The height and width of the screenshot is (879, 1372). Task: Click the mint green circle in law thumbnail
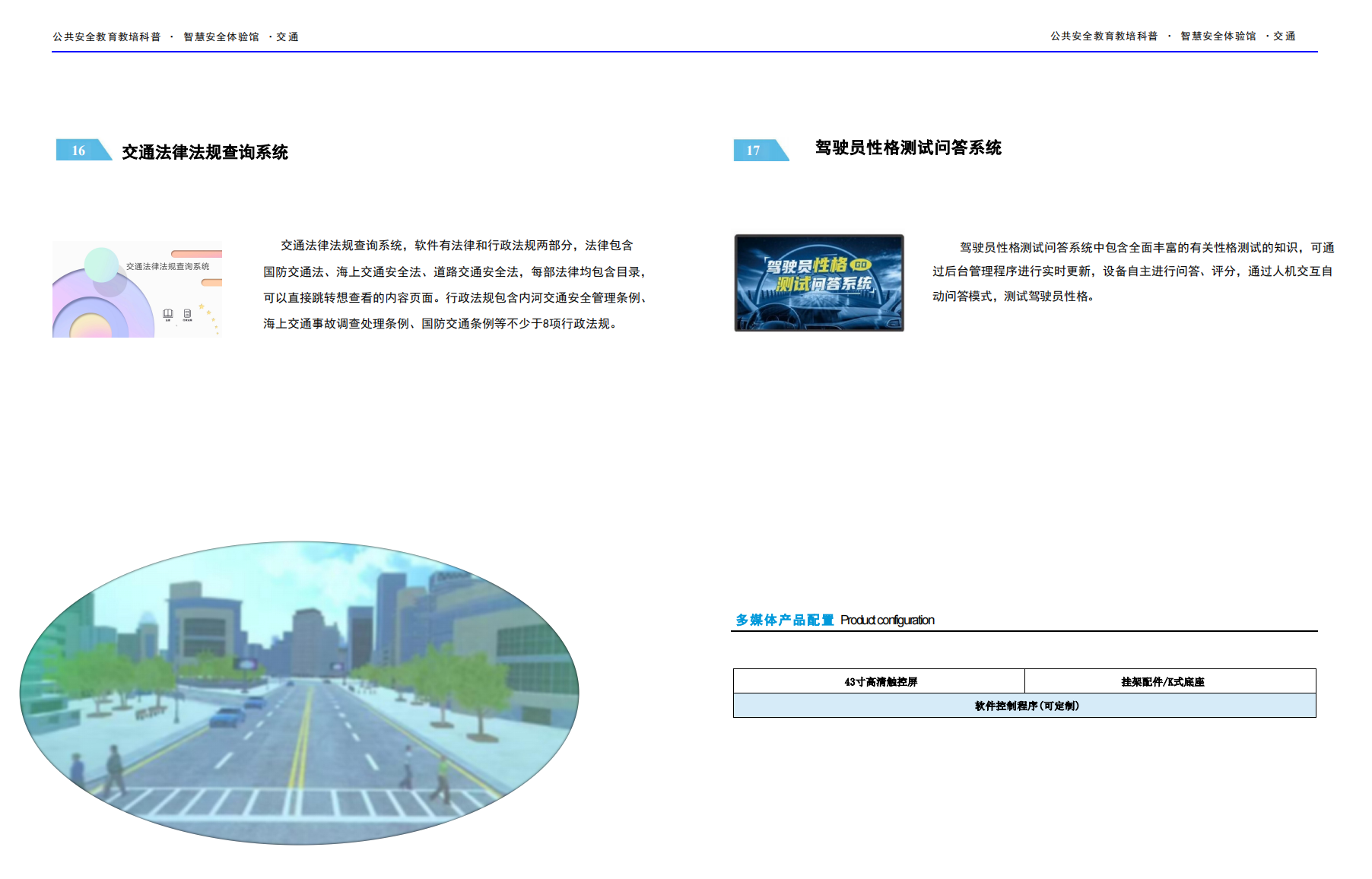point(101,265)
